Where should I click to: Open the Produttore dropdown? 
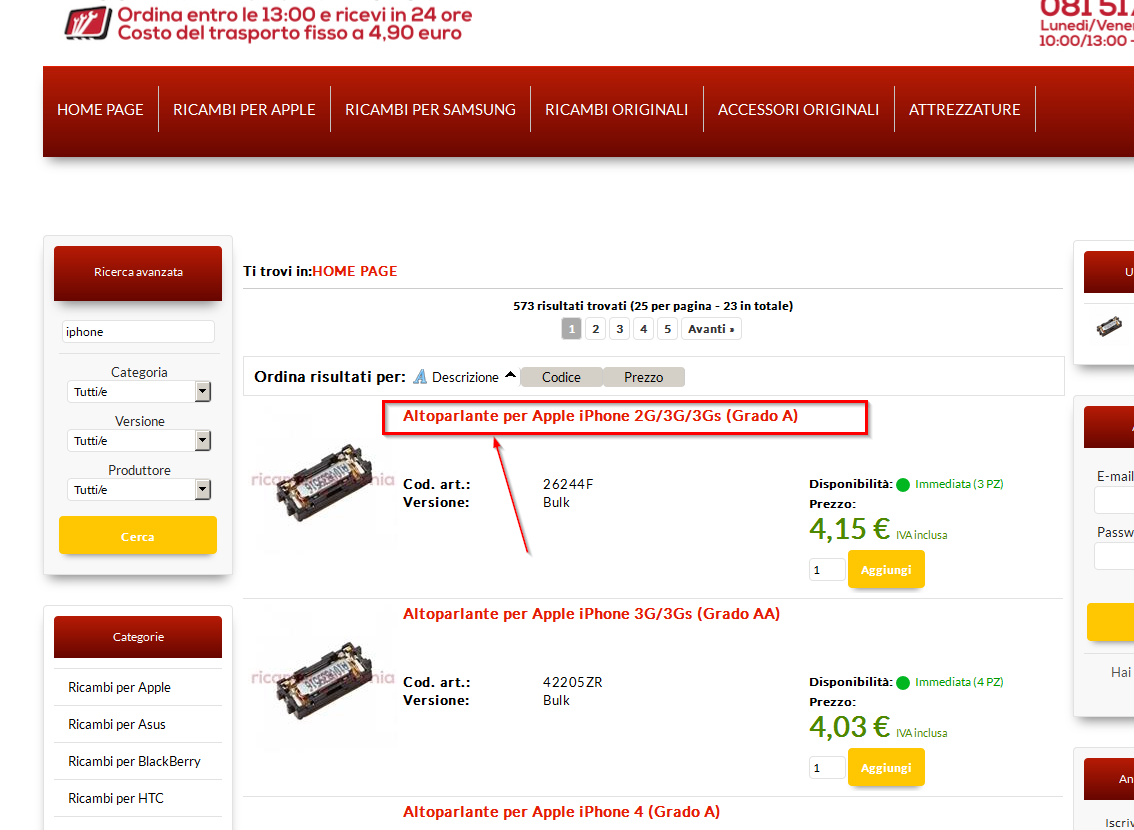coord(139,490)
